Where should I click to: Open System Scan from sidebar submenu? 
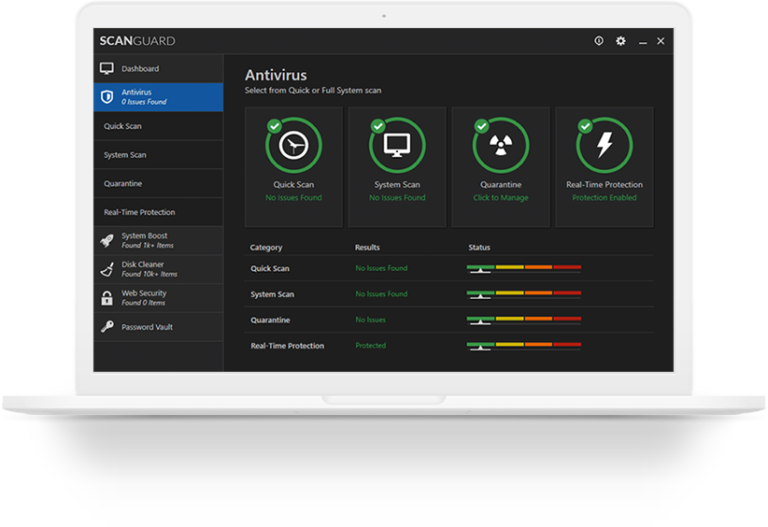click(158, 155)
